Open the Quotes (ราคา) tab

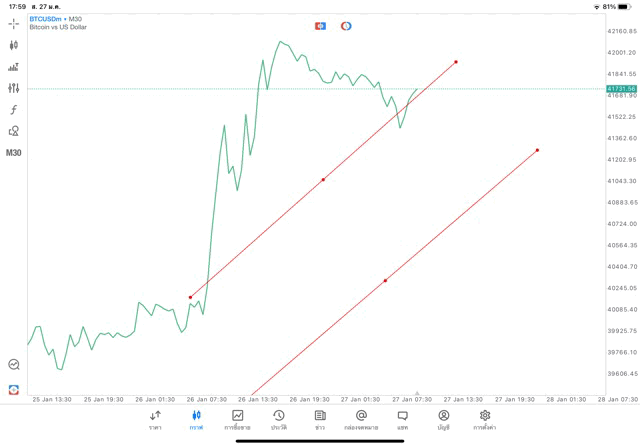[155, 419]
